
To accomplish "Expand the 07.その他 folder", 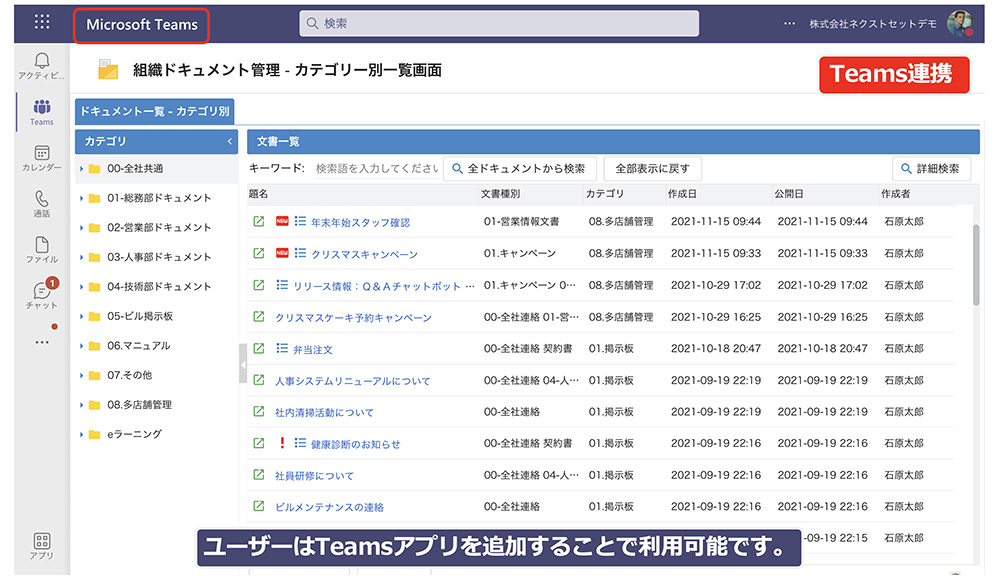I will [x=82, y=376].
